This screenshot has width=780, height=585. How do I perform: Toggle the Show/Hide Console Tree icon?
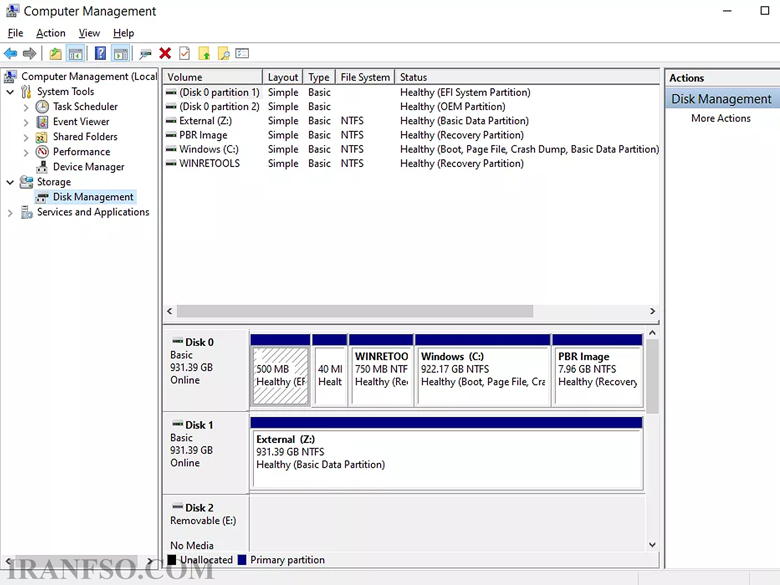[75, 53]
